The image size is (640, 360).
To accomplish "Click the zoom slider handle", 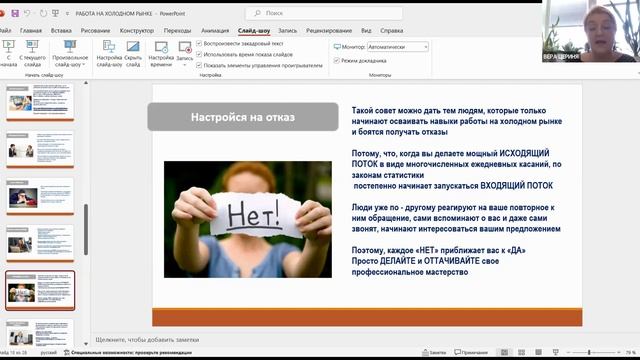I will (x=589, y=352).
